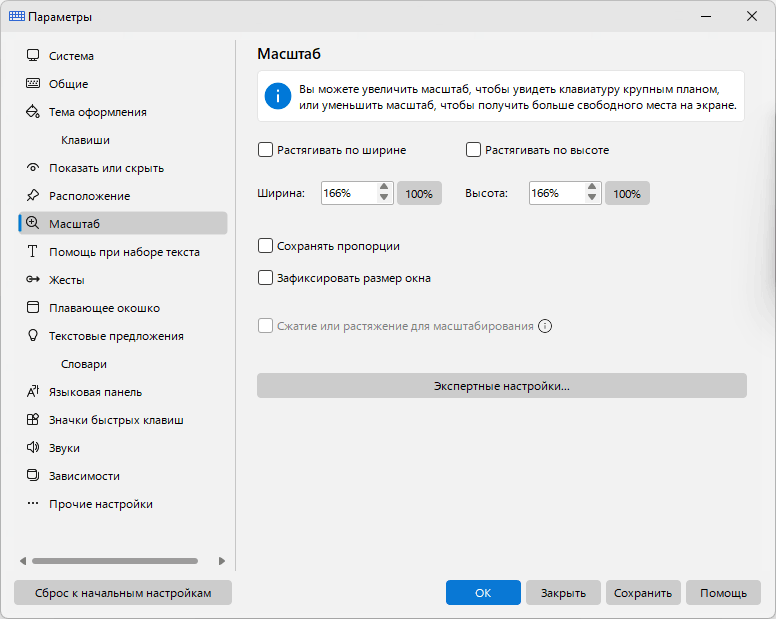Click the dependencies icon beside Зависимости
The image size is (776, 619).
33,476
